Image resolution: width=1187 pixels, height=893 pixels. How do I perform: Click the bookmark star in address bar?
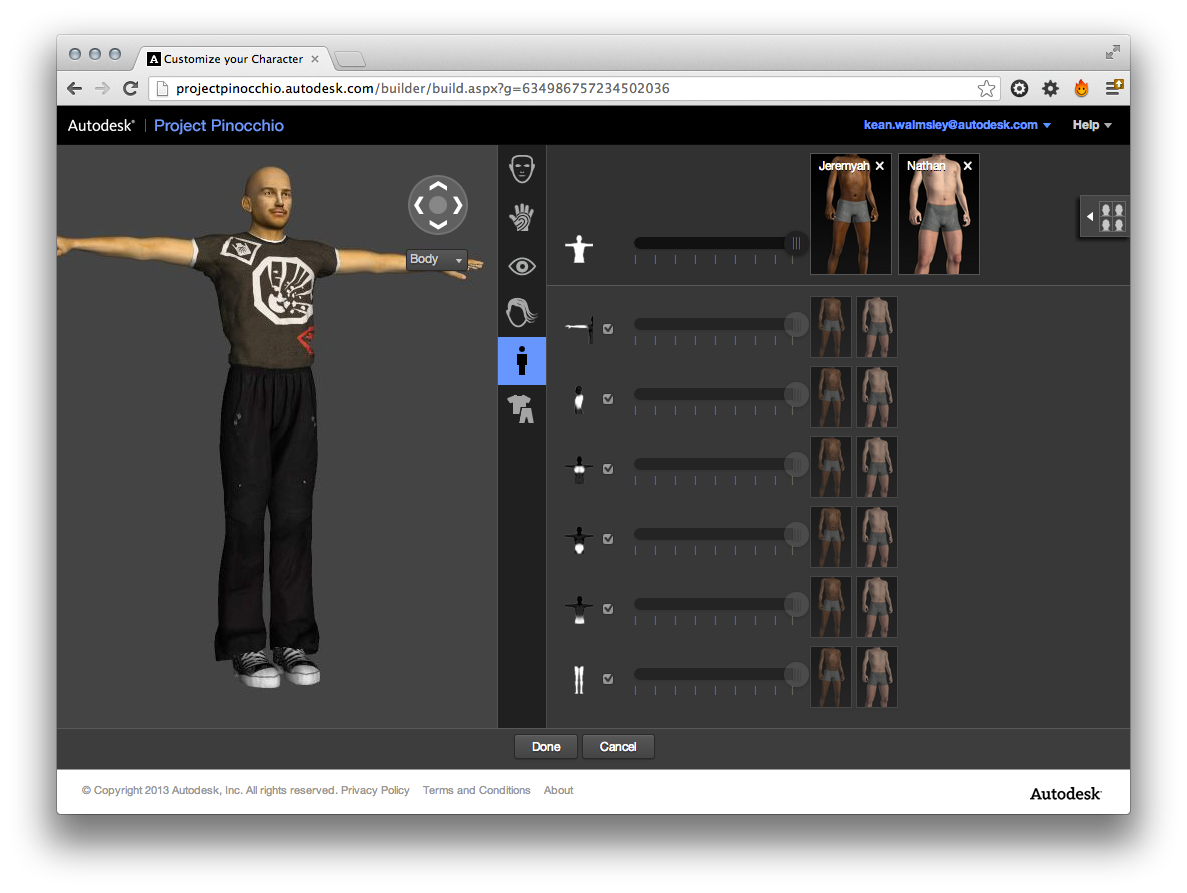click(986, 88)
